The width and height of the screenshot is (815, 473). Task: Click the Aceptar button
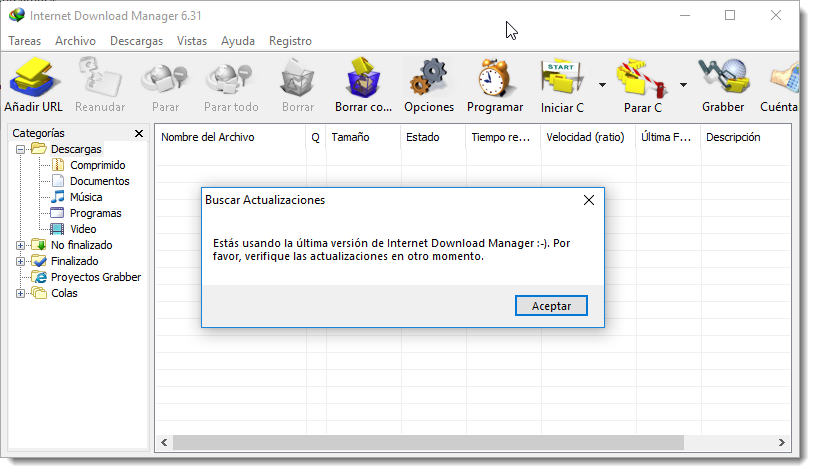[551, 306]
